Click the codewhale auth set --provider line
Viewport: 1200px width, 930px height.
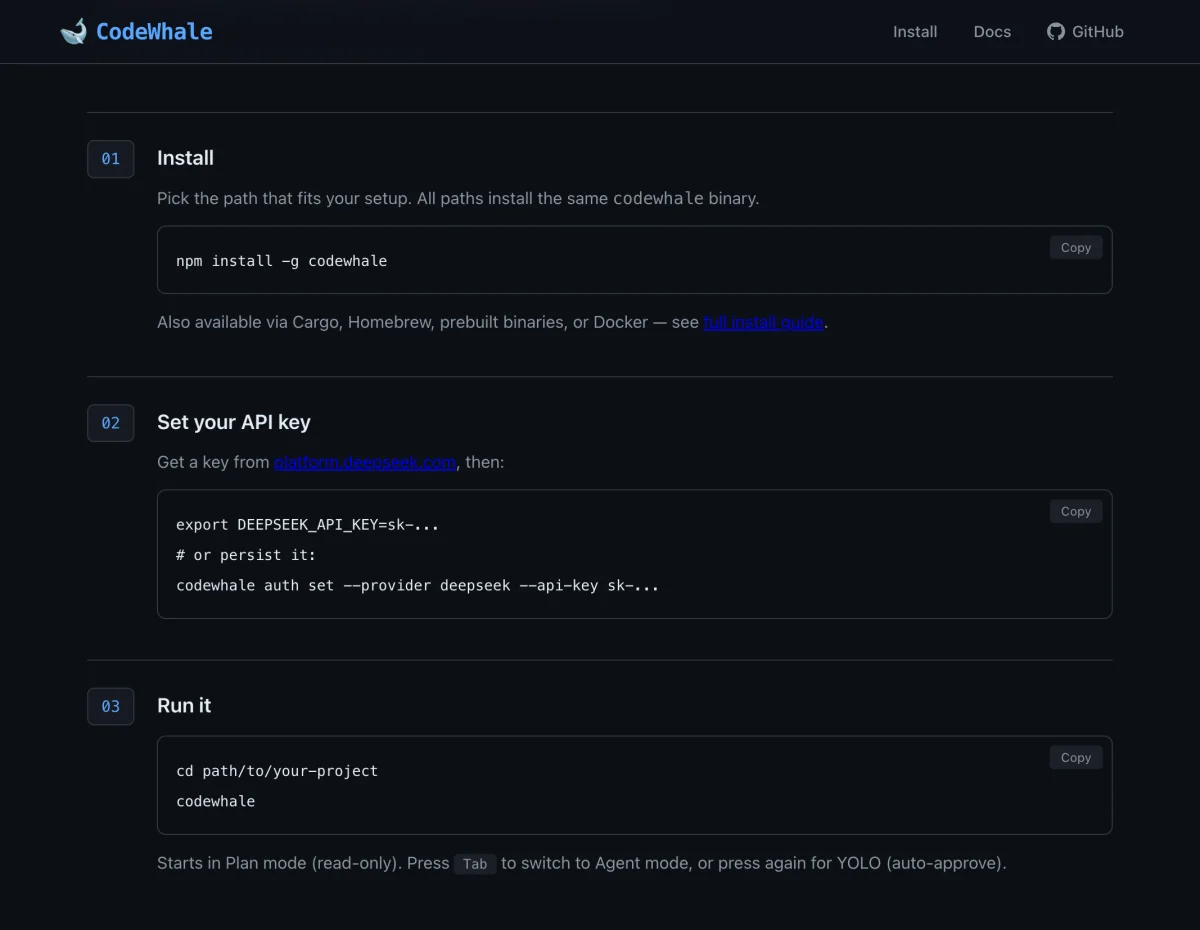417,585
